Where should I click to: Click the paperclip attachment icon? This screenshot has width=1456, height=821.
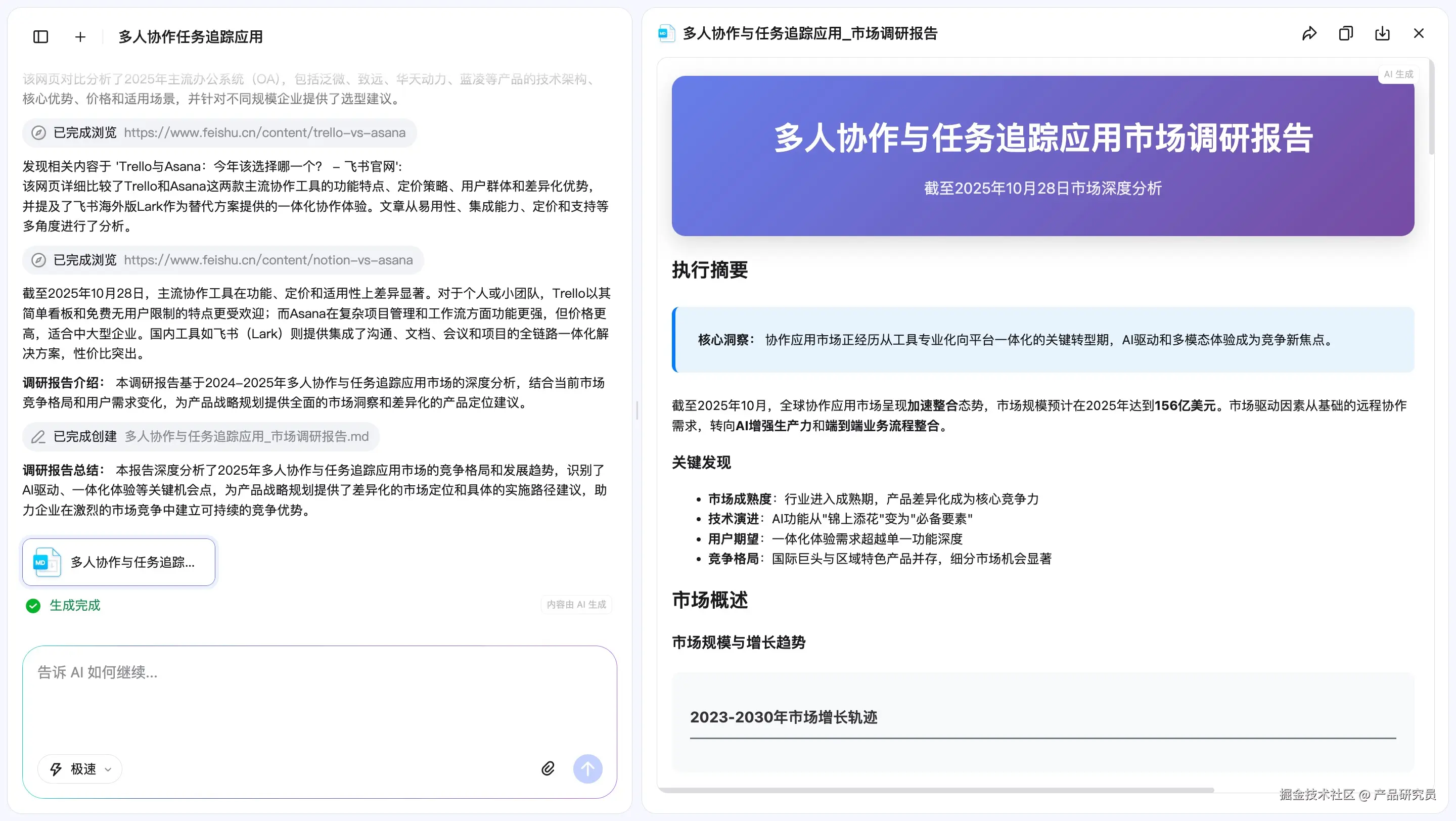point(548,768)
